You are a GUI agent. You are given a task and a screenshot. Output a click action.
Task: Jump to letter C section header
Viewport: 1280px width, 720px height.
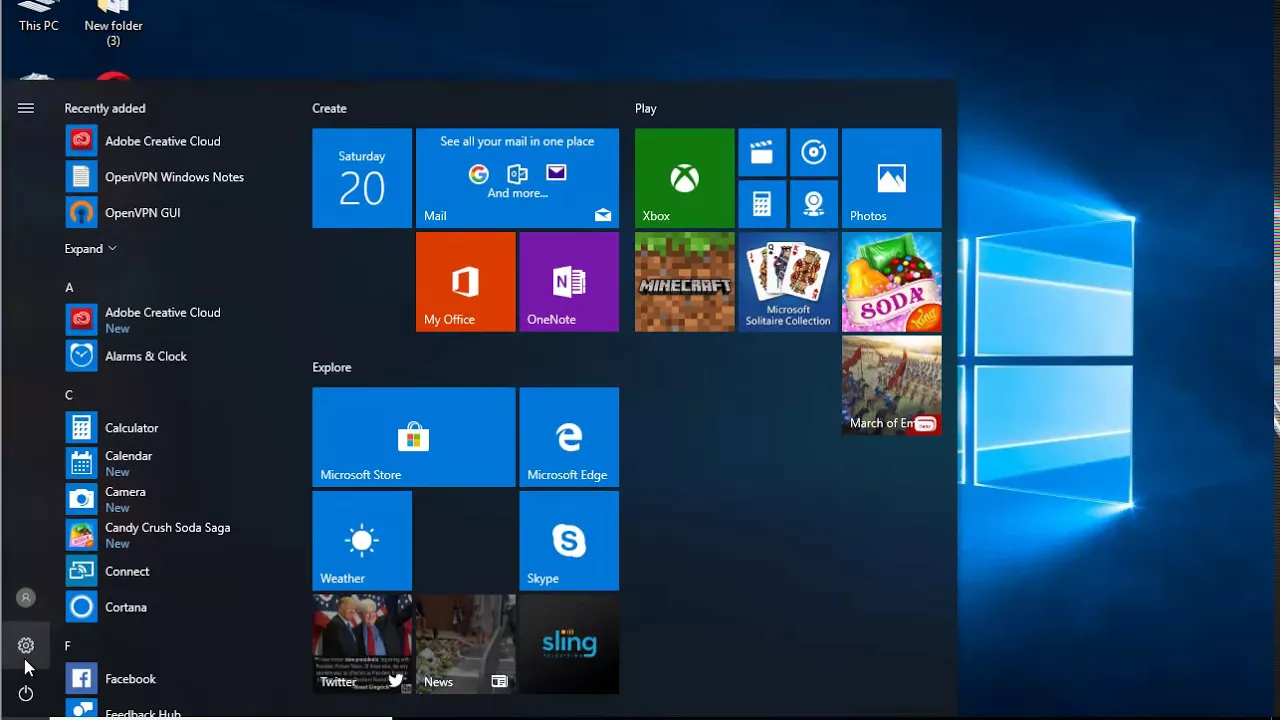coord(69,395)
